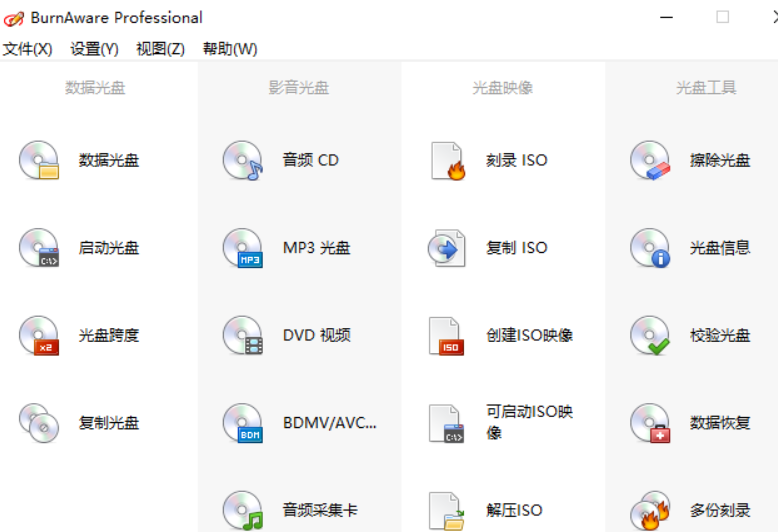Click the 数据光盘 gray column header
This screenshot has width=778, height=532.
[95, 88]
